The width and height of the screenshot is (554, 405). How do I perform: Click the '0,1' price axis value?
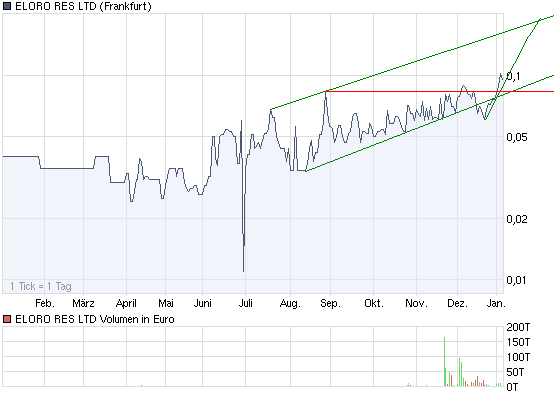513,76
